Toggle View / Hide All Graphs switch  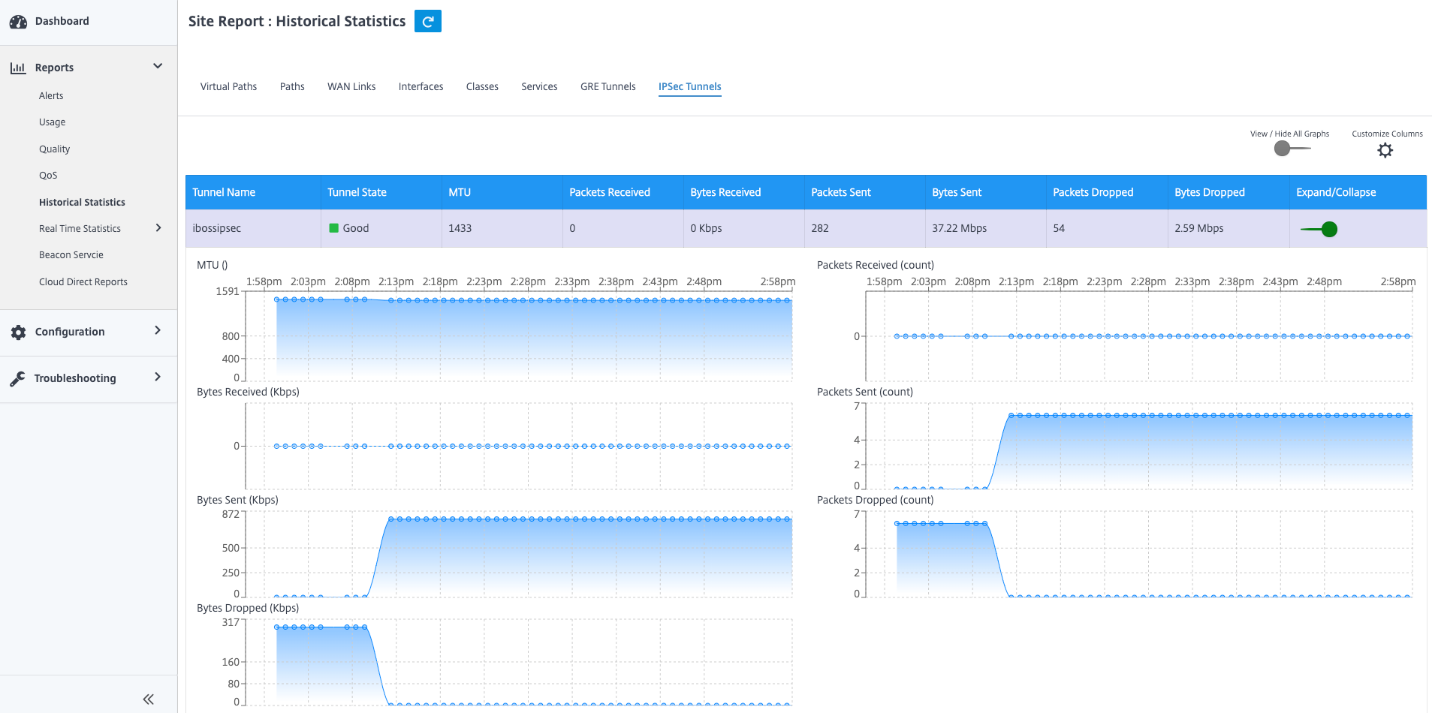[x=1282, y=148]
